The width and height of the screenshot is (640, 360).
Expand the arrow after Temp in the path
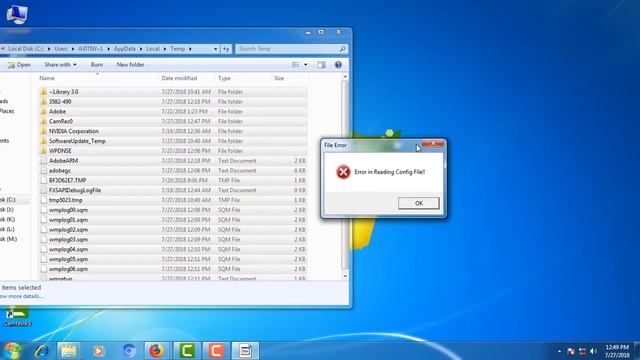190,49
